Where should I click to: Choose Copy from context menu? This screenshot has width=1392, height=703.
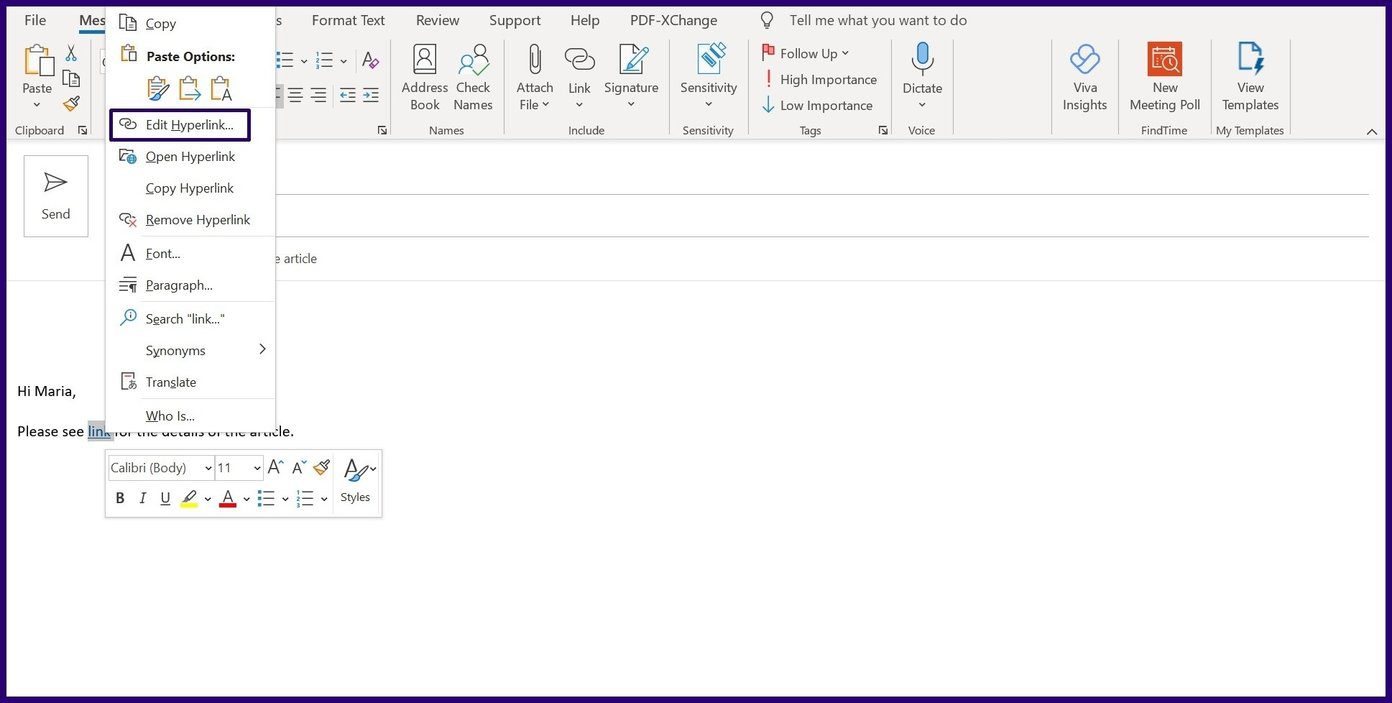point(190,23)
